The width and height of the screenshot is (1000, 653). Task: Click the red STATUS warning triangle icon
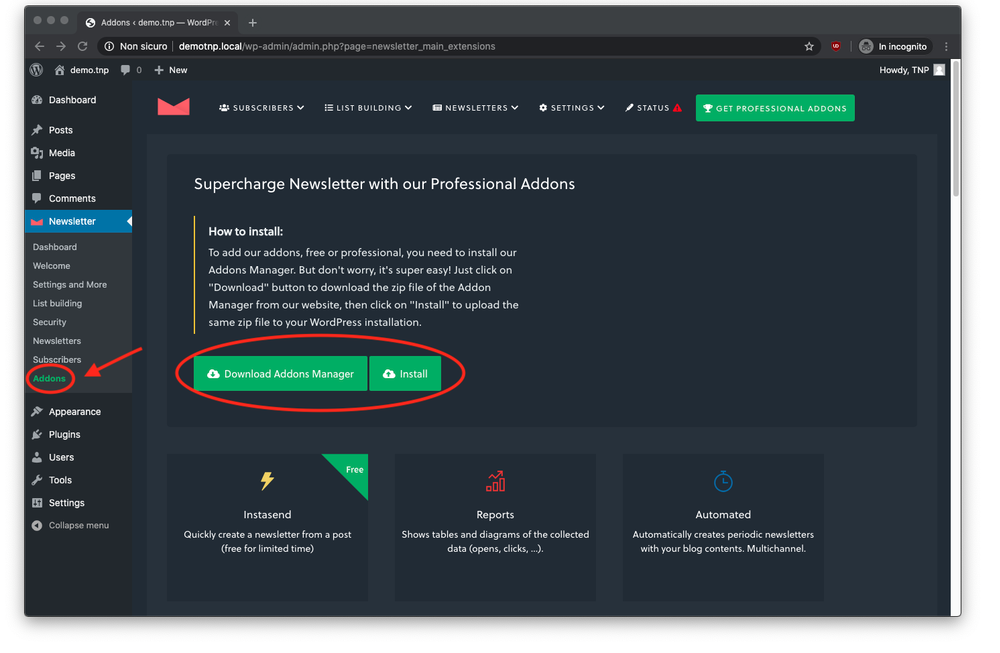tap(677, 108)
